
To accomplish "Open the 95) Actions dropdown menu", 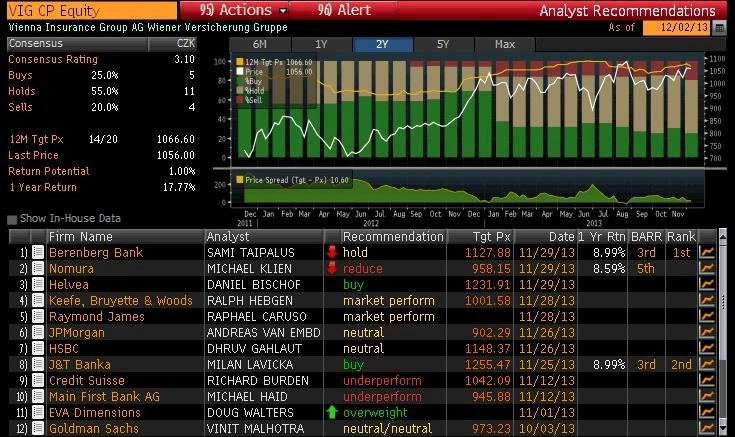I will click(x=243, y=10).
